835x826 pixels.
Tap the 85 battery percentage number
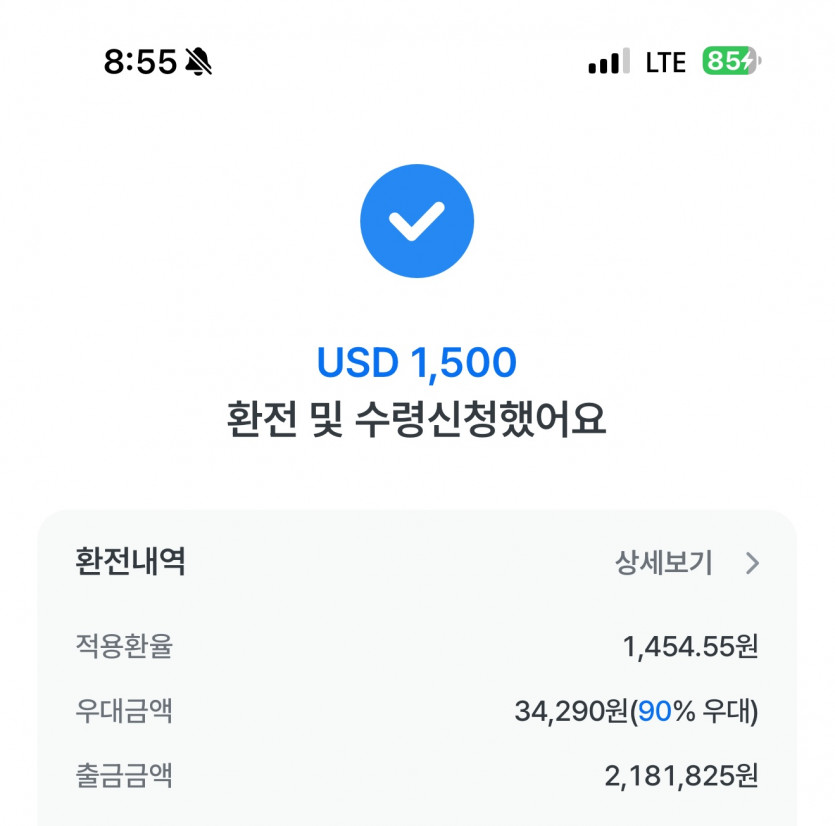(x=722, y=62)
